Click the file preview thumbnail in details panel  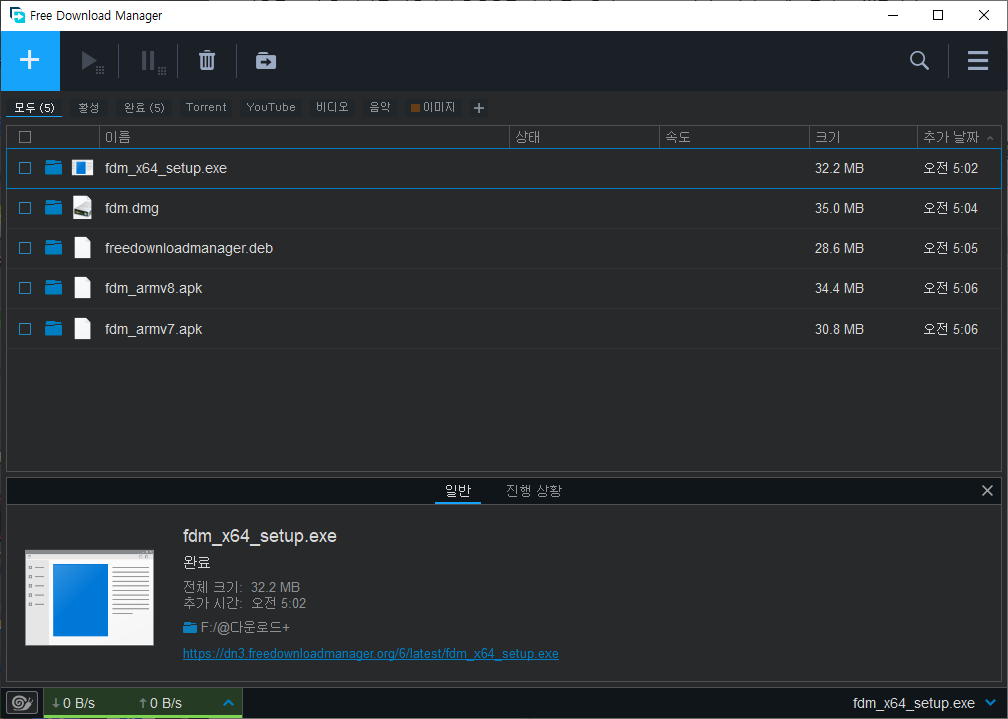[89, 597]
